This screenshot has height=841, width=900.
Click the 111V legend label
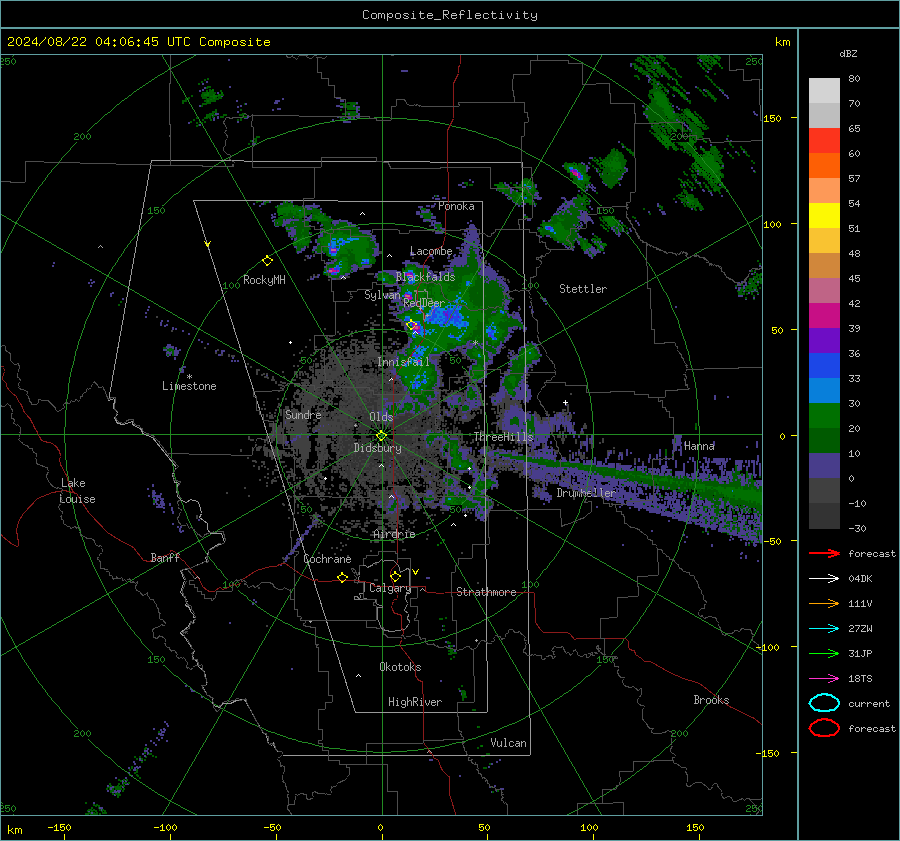(860, 603)
